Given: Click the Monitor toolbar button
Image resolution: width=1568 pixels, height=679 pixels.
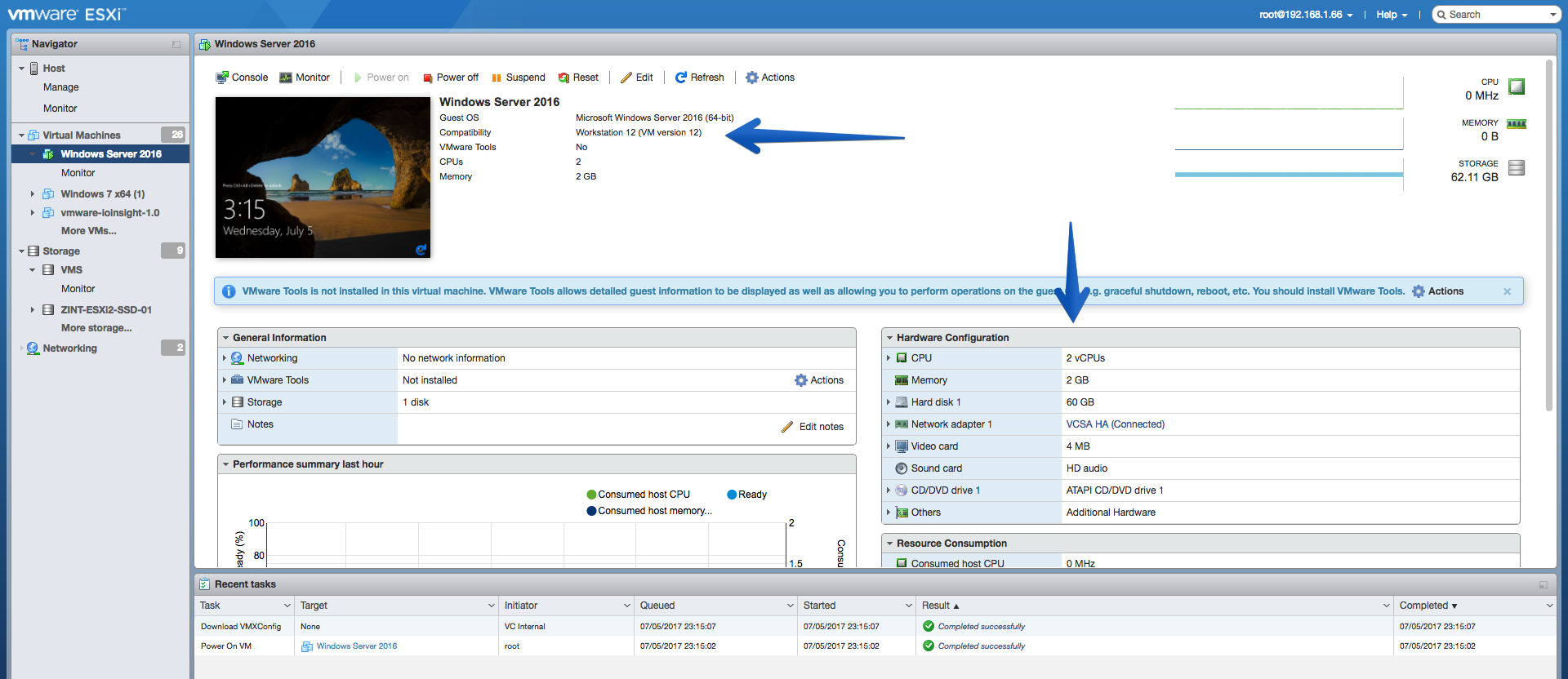Looking at the screenshot, I should 305,78.
